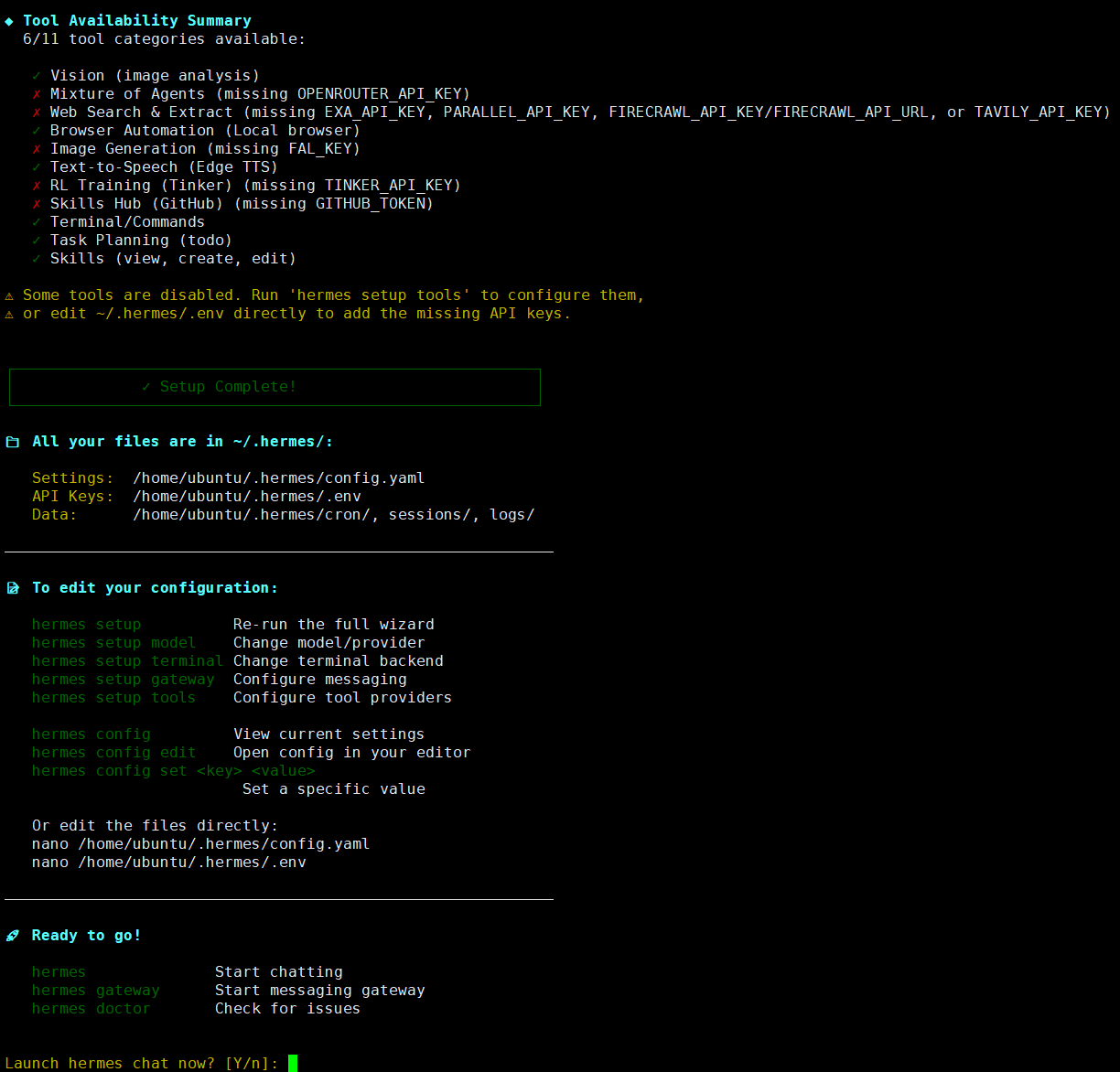1120x1072 pixels.
Task: Click 'missing GITHUB_TOKEN' text
Action: point(334,204)
